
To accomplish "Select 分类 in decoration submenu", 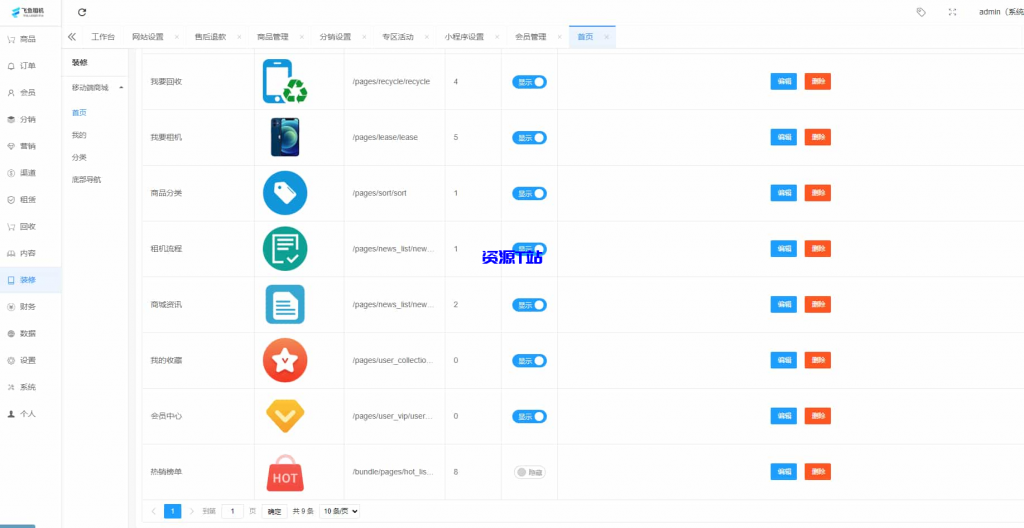I will click(79, 157).
